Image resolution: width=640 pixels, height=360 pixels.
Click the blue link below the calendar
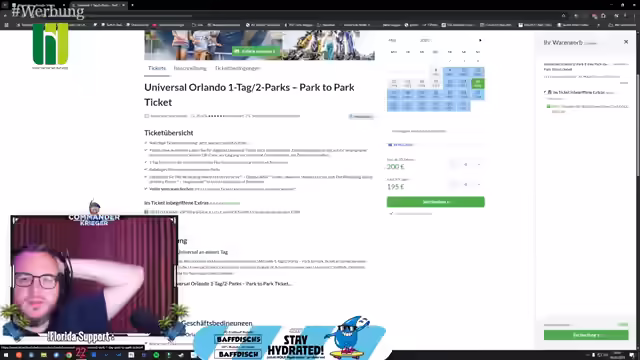[x=400, y=144]
